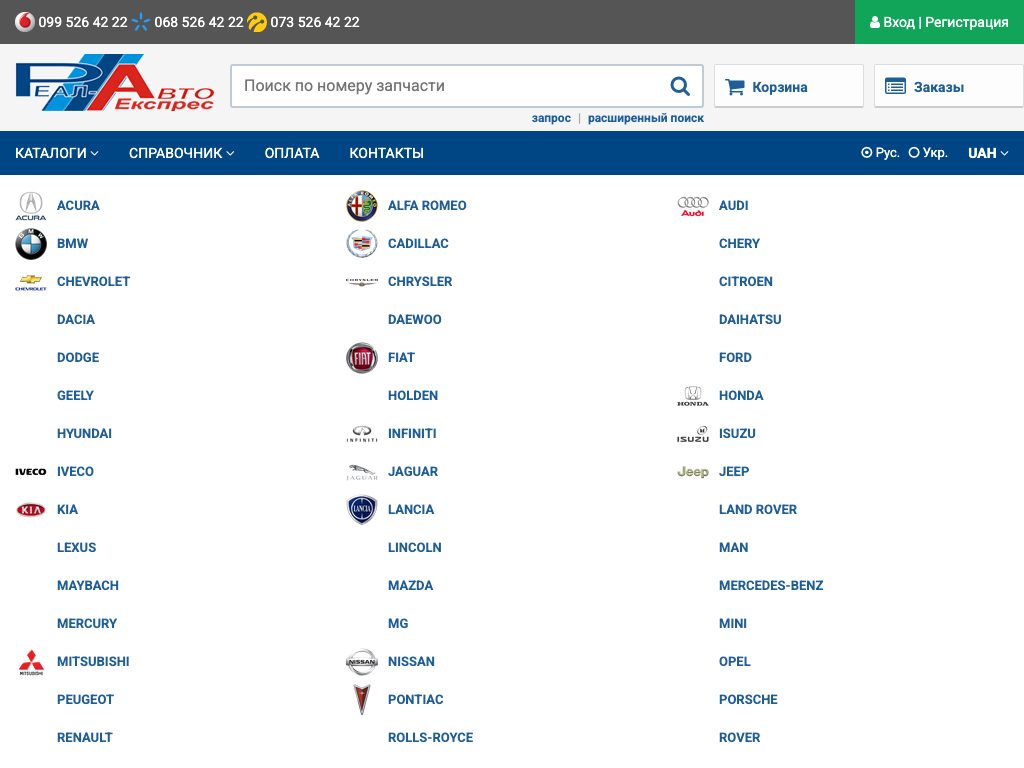The height and width of the screenshot is (768, 1024).
Task: Open the HYUNDAI catalog link
Action: coord(84,434)
